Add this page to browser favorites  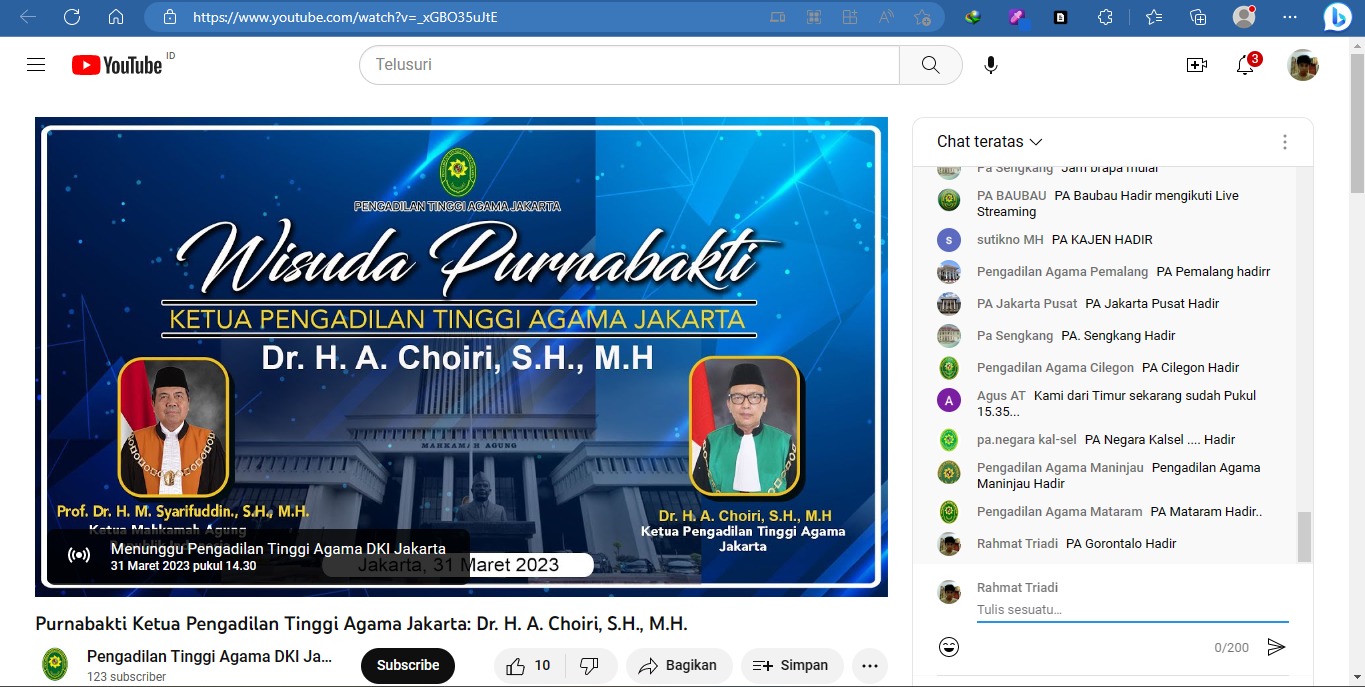tap(922, 17)
